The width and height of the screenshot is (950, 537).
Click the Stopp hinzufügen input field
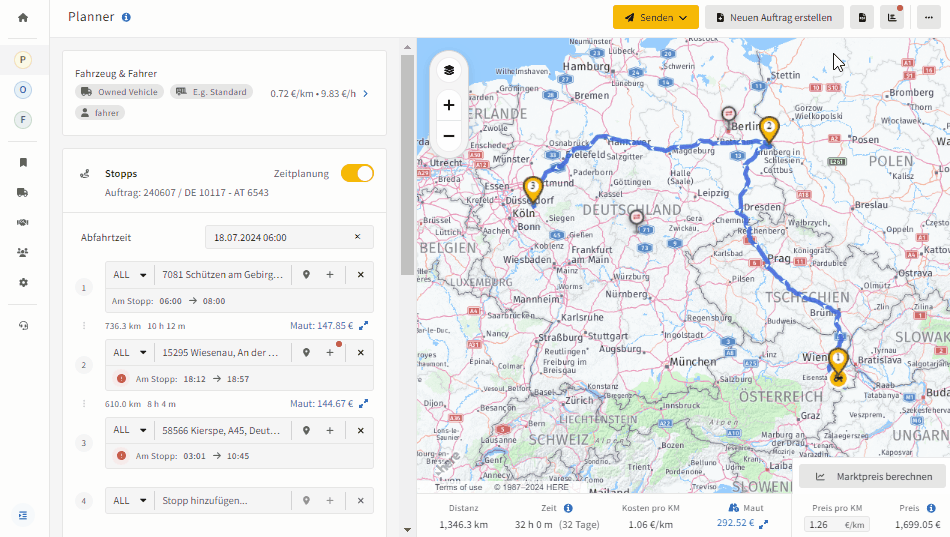tap(222, 501)
